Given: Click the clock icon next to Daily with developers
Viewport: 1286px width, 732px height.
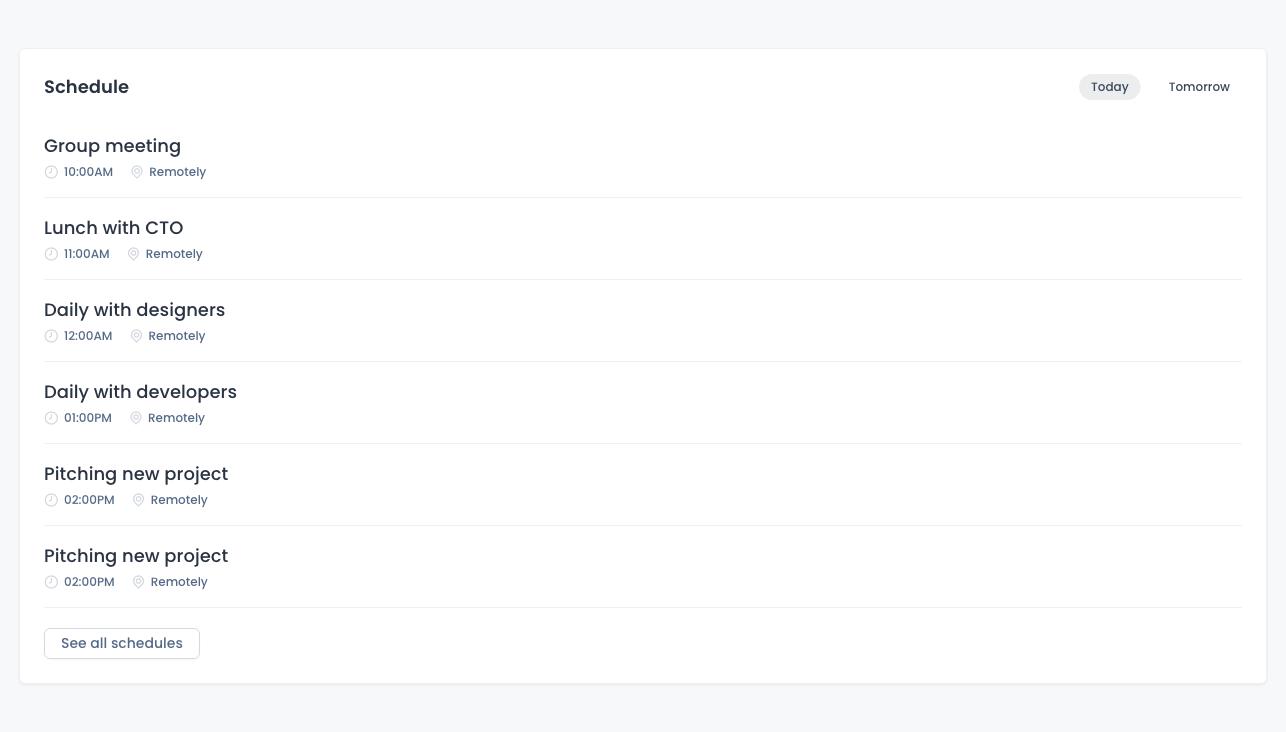Looking at the screenshot, I should pyautogui.click(x=51, y=417).
